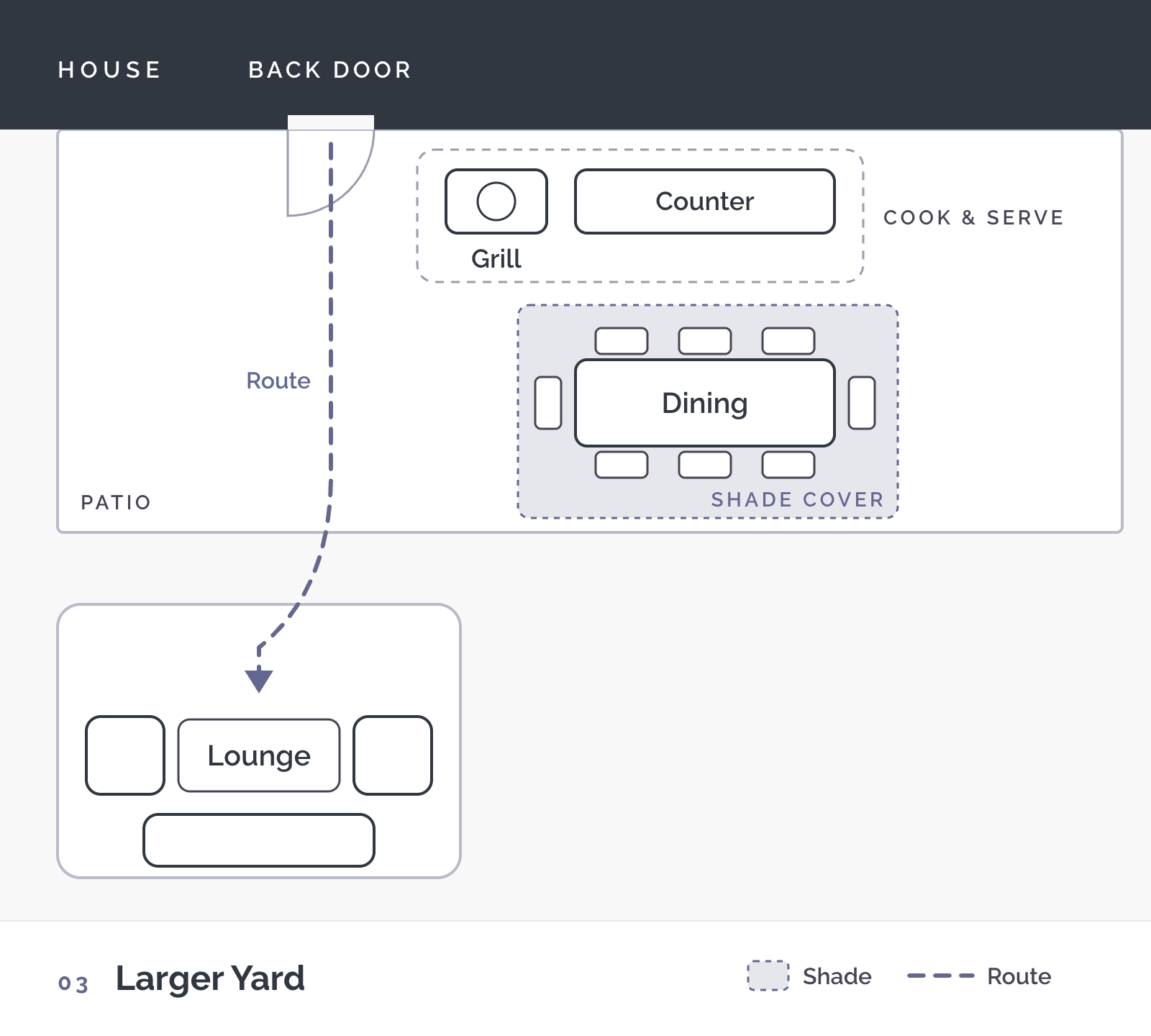Click the Larger Yard title
The width and height of the screenshot is (1151, 1036).
pos(210,978)
